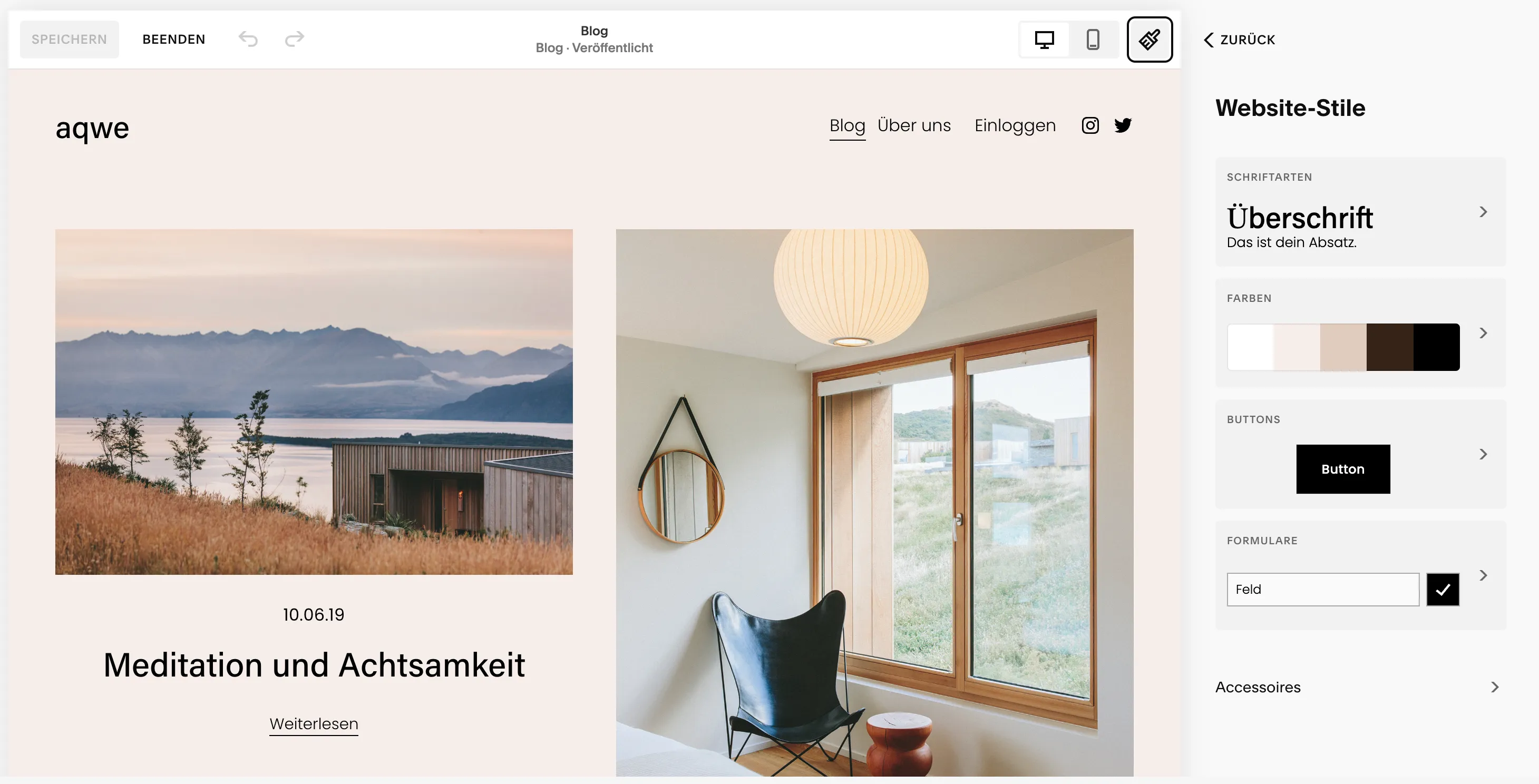Follow the Weiterlesen link
This screenshot has height=784, width=1539.
pyautogui.click(x=314, y=724)
